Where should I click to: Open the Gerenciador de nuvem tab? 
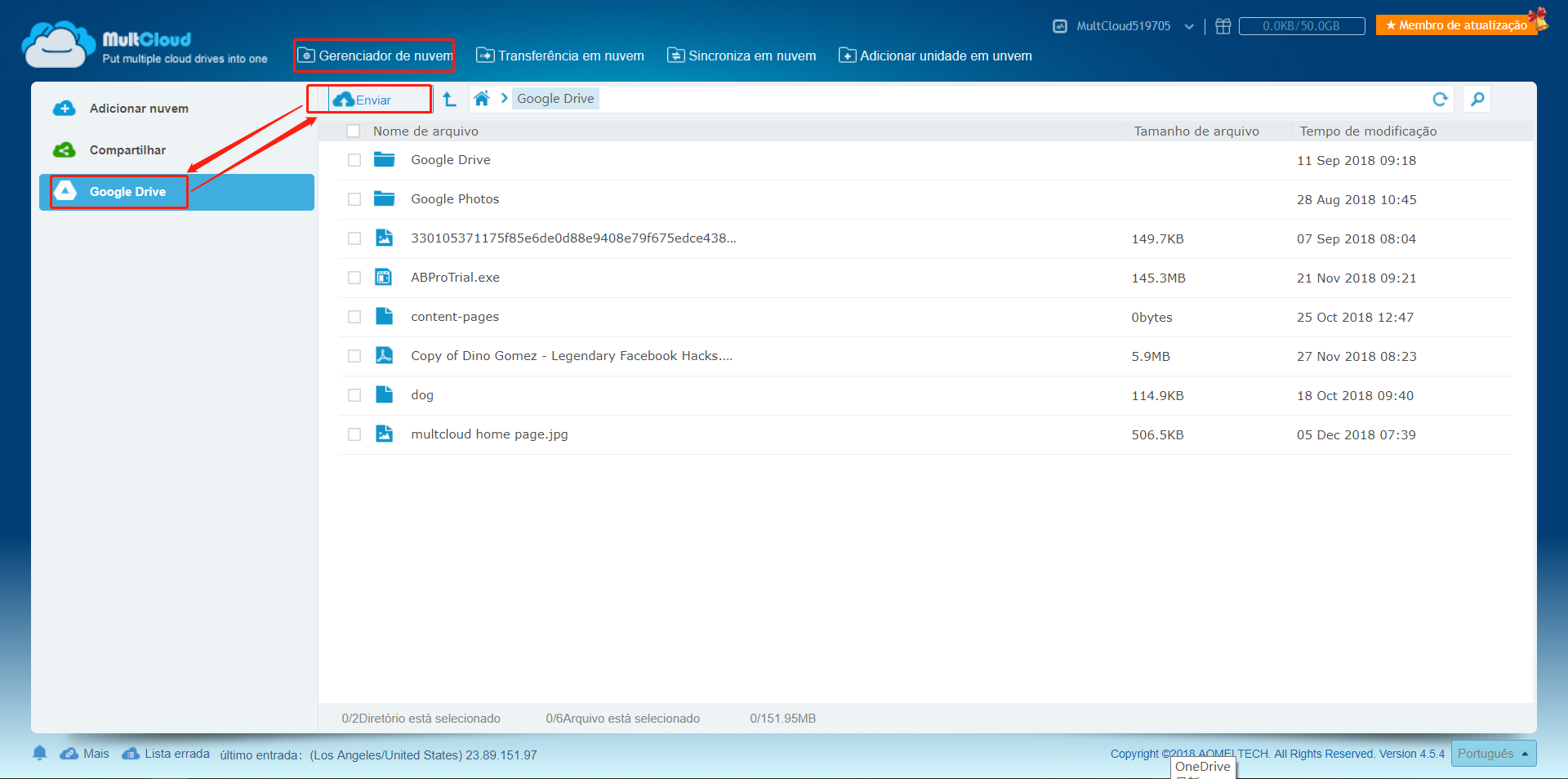coord(375,56)
